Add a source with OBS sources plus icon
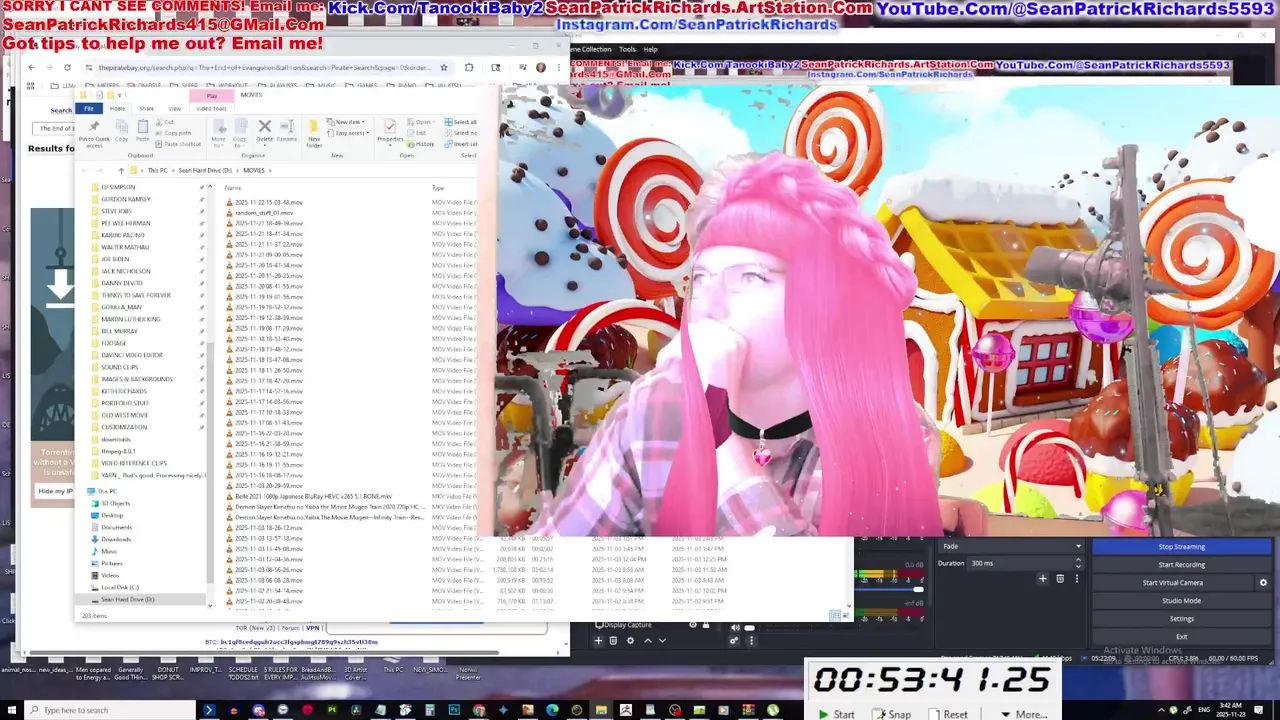Image resolution: width=1280 pixels, height=720 pixels. click(598, 640)
